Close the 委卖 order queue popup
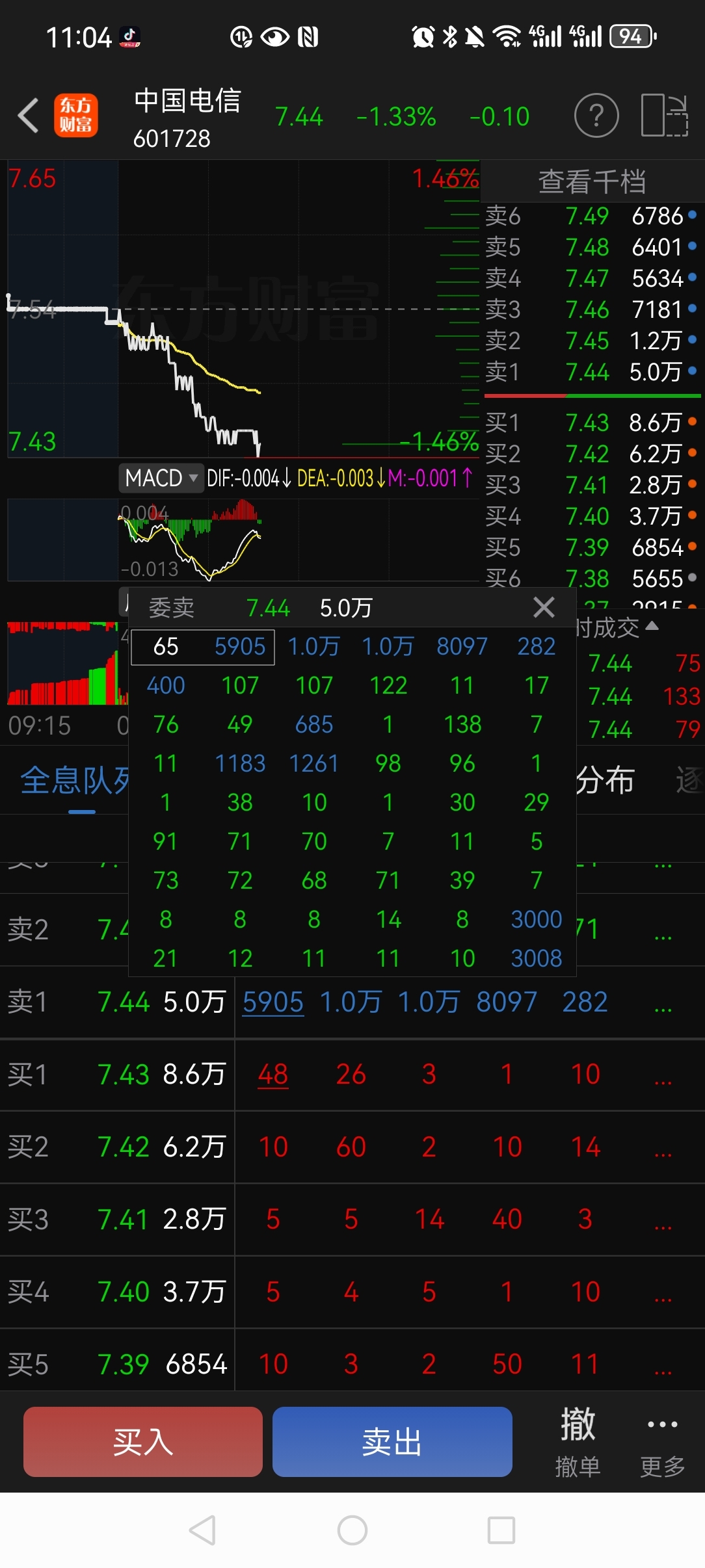Screen dimensions: 705x1568 544,607
